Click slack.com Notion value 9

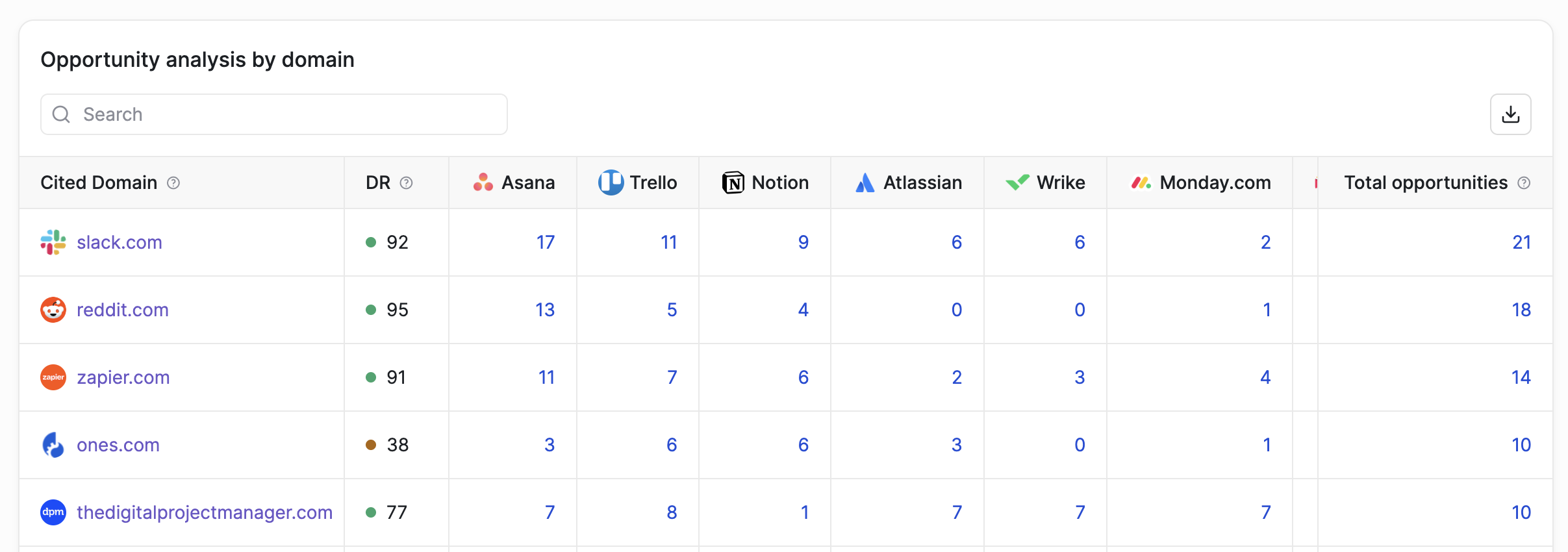click(x=803, y=242)
